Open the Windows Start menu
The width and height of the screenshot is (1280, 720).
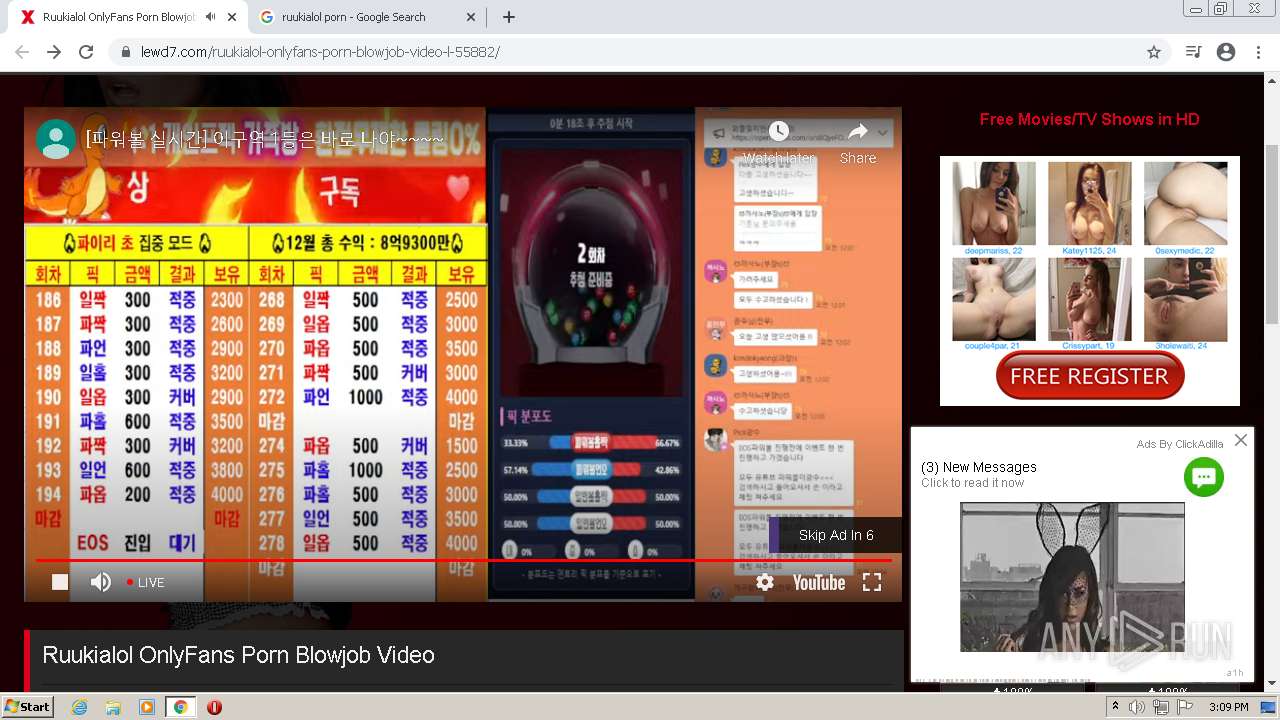click(x=27, y=707)
